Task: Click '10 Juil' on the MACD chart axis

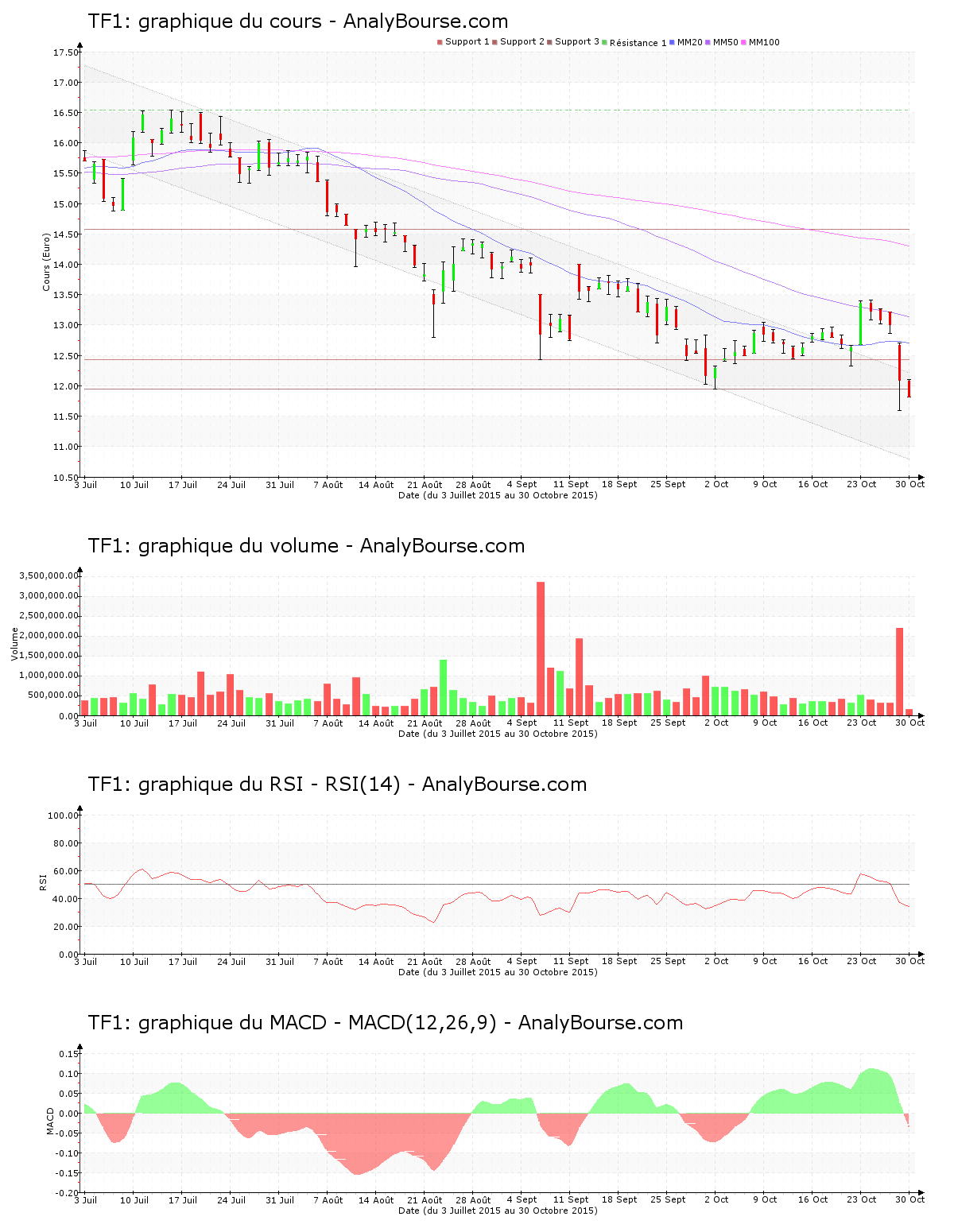Action: tap(134, 1200)
